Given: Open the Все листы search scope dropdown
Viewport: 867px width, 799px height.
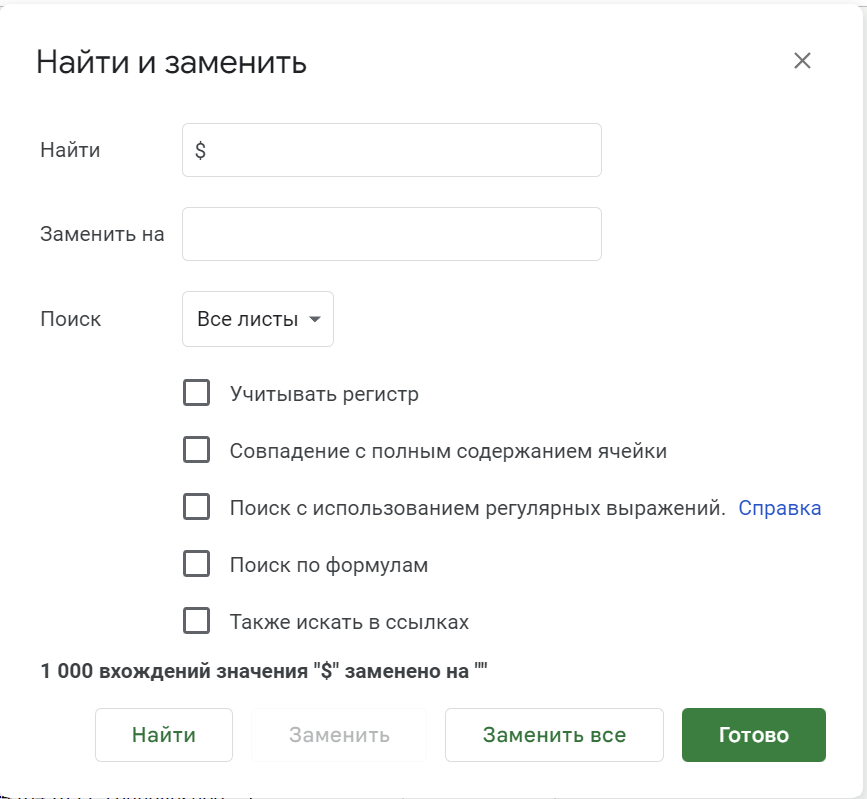Looking at the screenshot, I should click(258, 319).
